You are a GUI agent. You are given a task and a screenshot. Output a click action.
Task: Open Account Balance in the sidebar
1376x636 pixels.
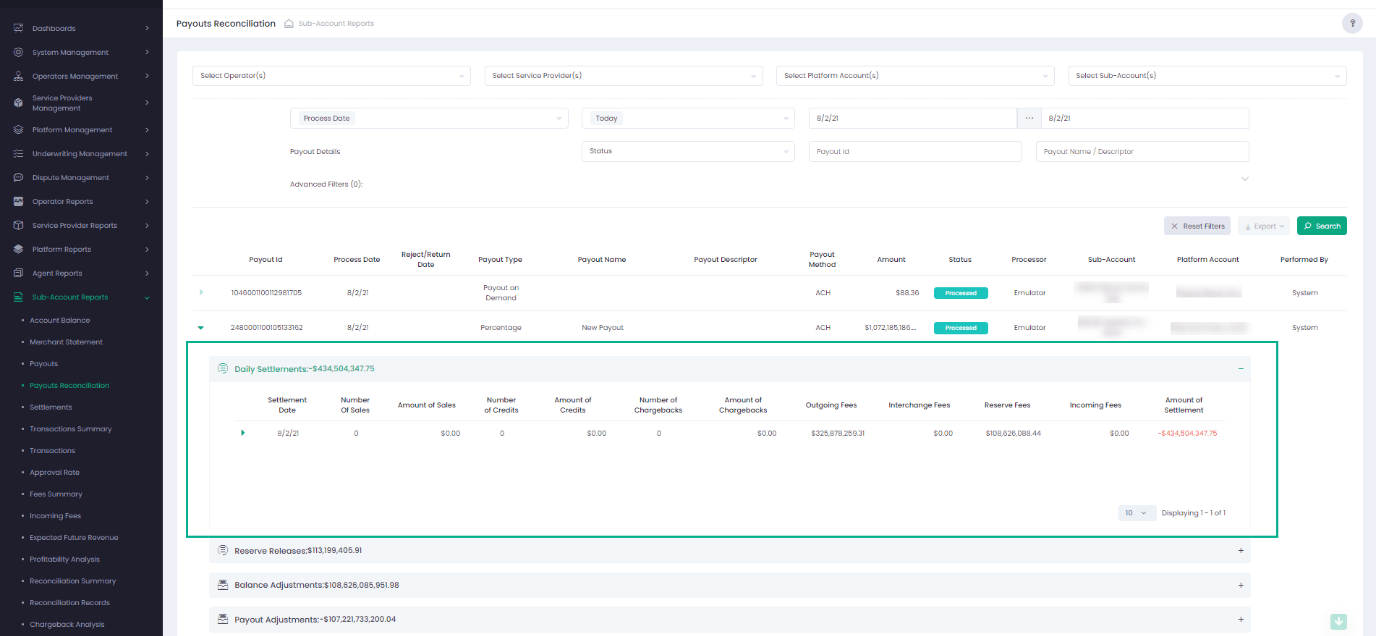pyautogui.click(x=60, y=320)
